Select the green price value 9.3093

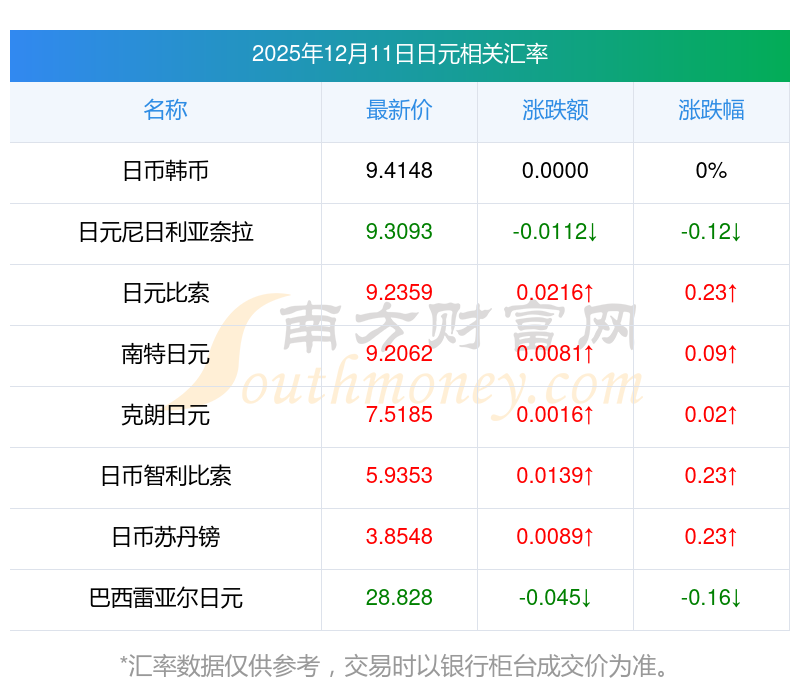click(x=399, y=232)
